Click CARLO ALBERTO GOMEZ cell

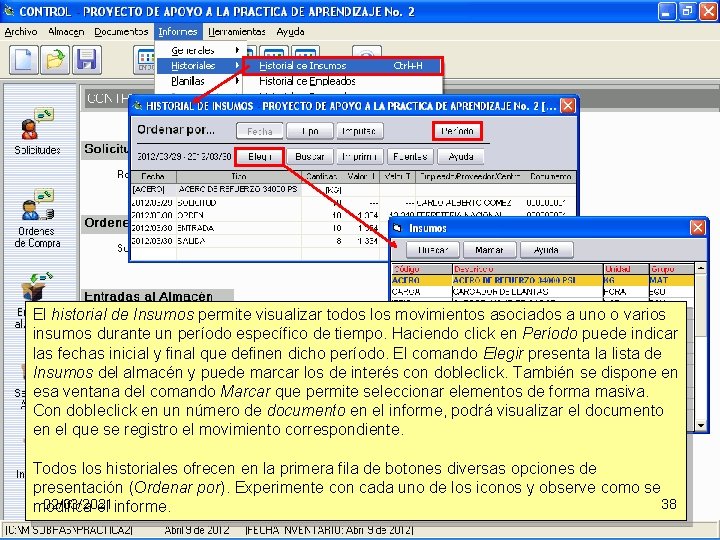464,202
